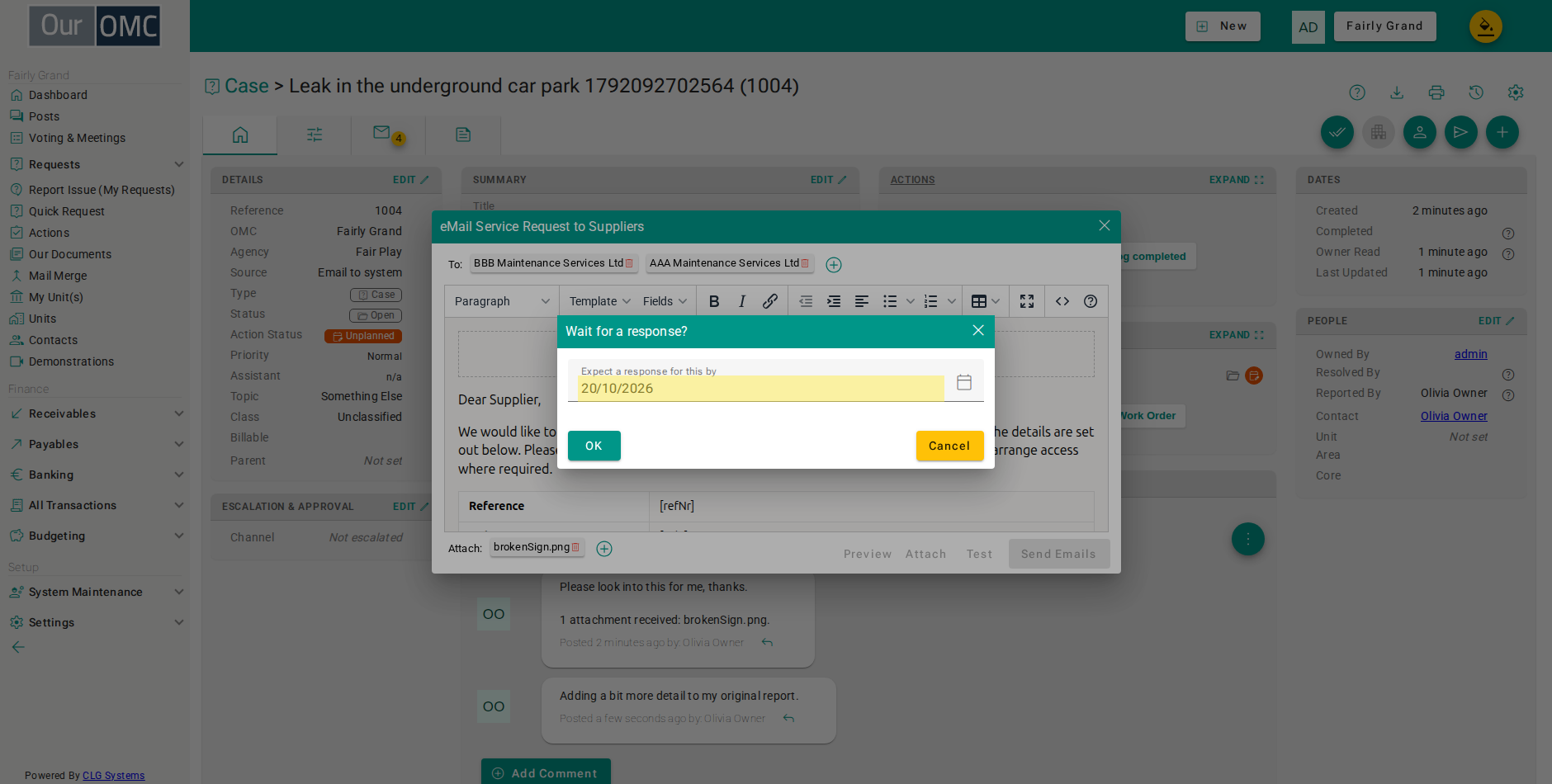Open the admin owner link
This screenshot has height=784, width=1552.
[1470, 354]
